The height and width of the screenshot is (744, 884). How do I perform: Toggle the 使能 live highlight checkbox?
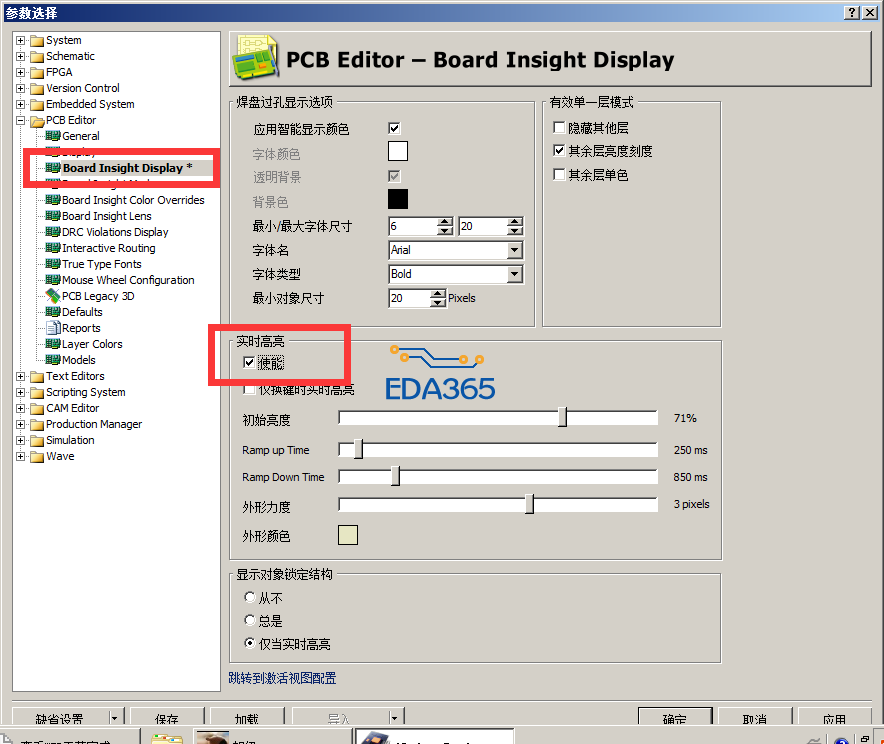coord(249,362)
